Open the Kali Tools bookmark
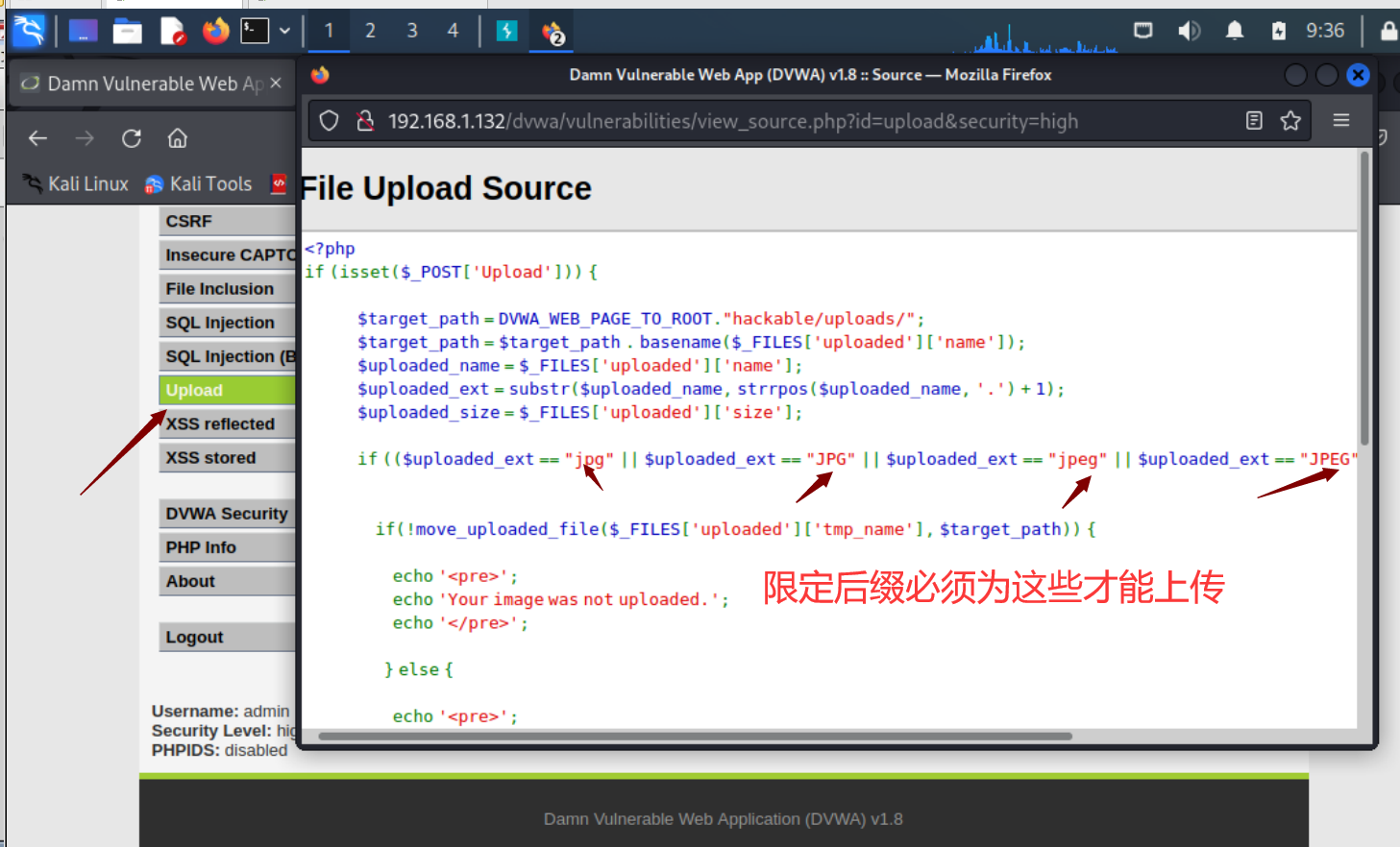Viewport: 1400px width, 847px height. pos(198,183)
